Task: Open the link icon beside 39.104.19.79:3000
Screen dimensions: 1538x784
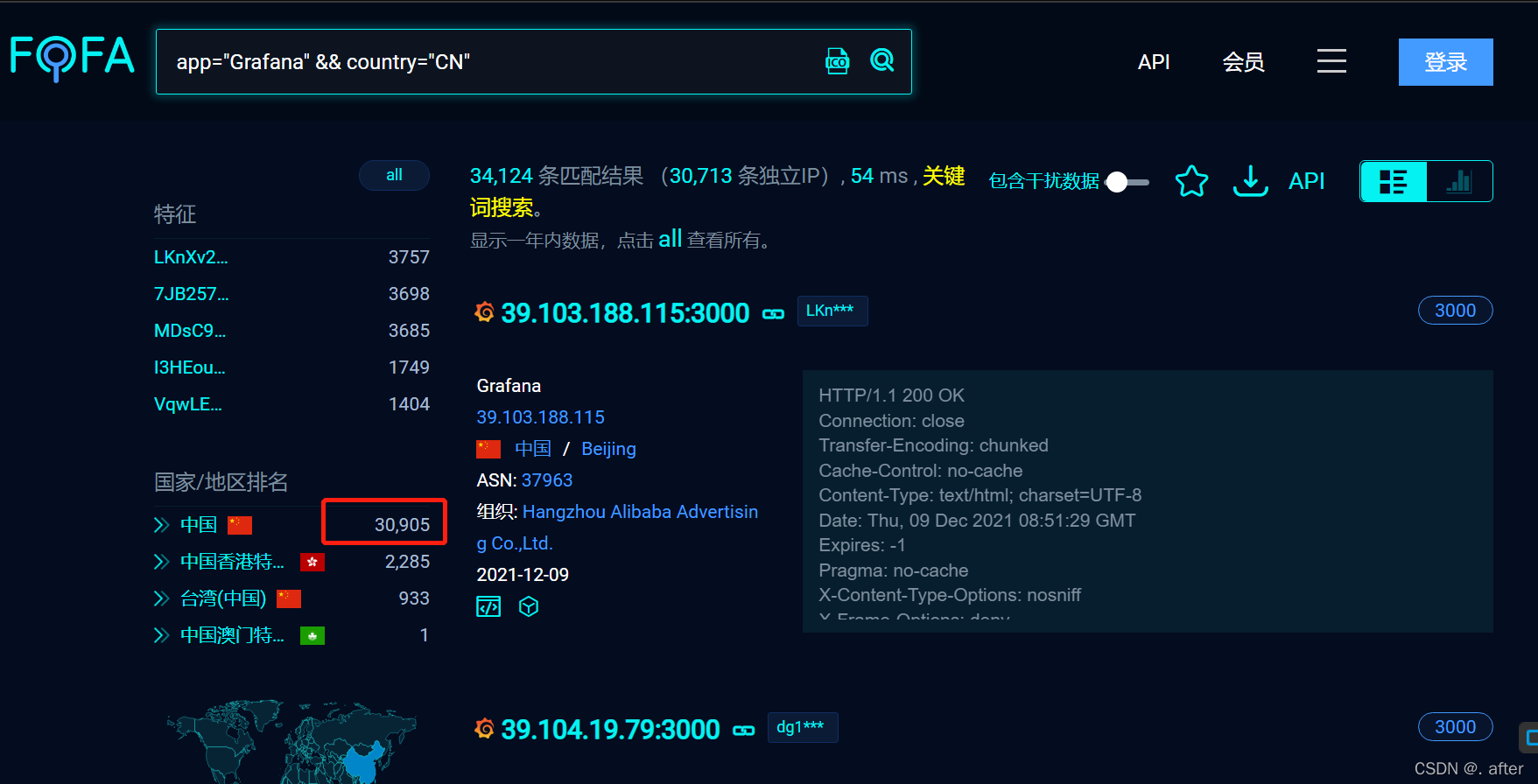Action: tap(744, 731)
